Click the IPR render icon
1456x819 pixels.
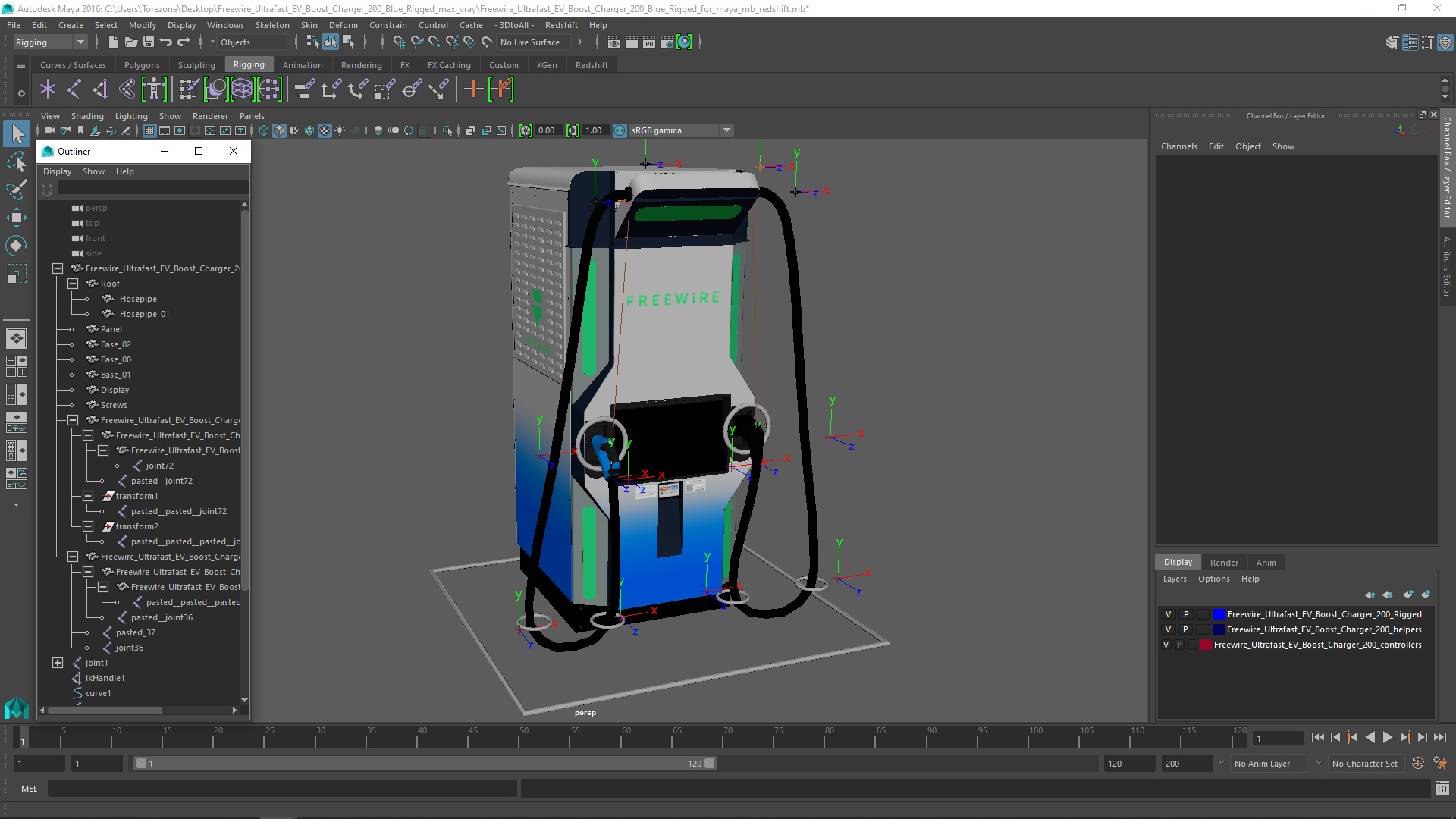point(649,42)
